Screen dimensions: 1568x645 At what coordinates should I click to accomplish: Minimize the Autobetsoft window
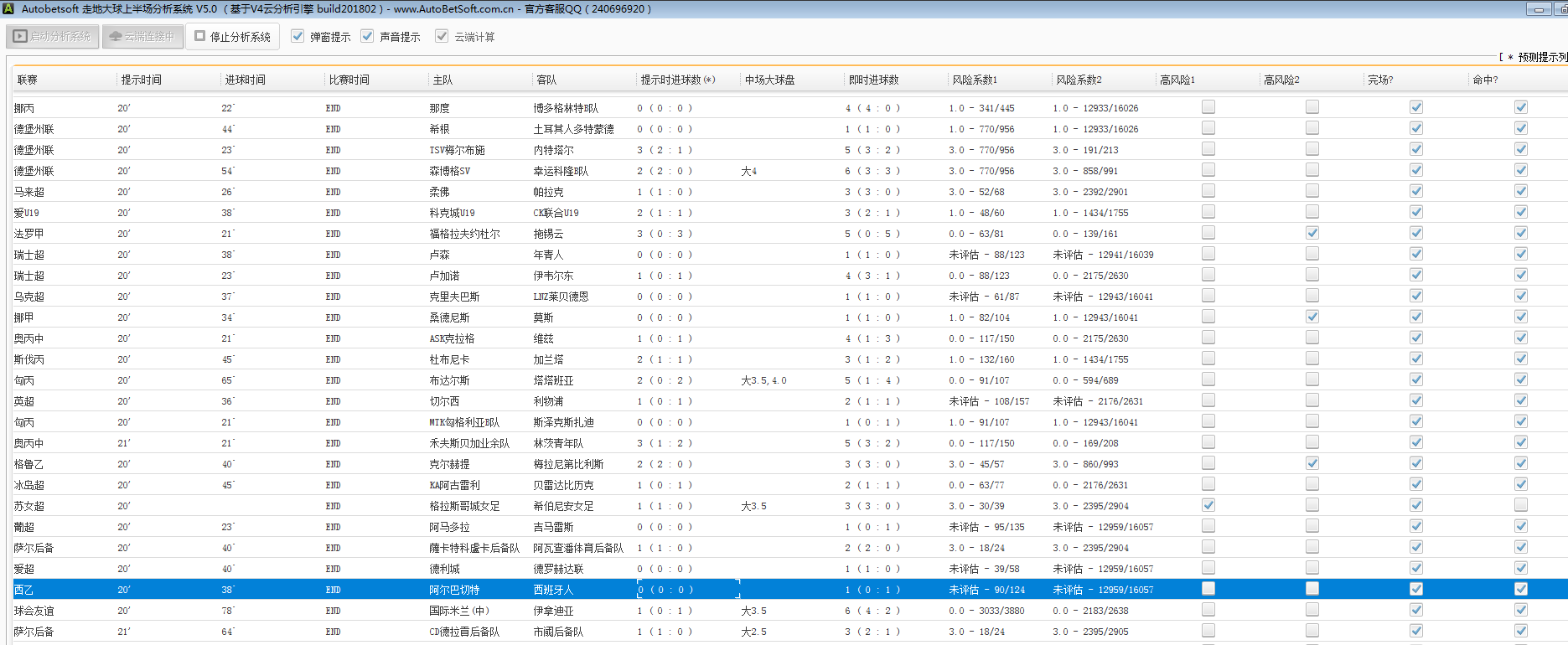click(1538, 9)
